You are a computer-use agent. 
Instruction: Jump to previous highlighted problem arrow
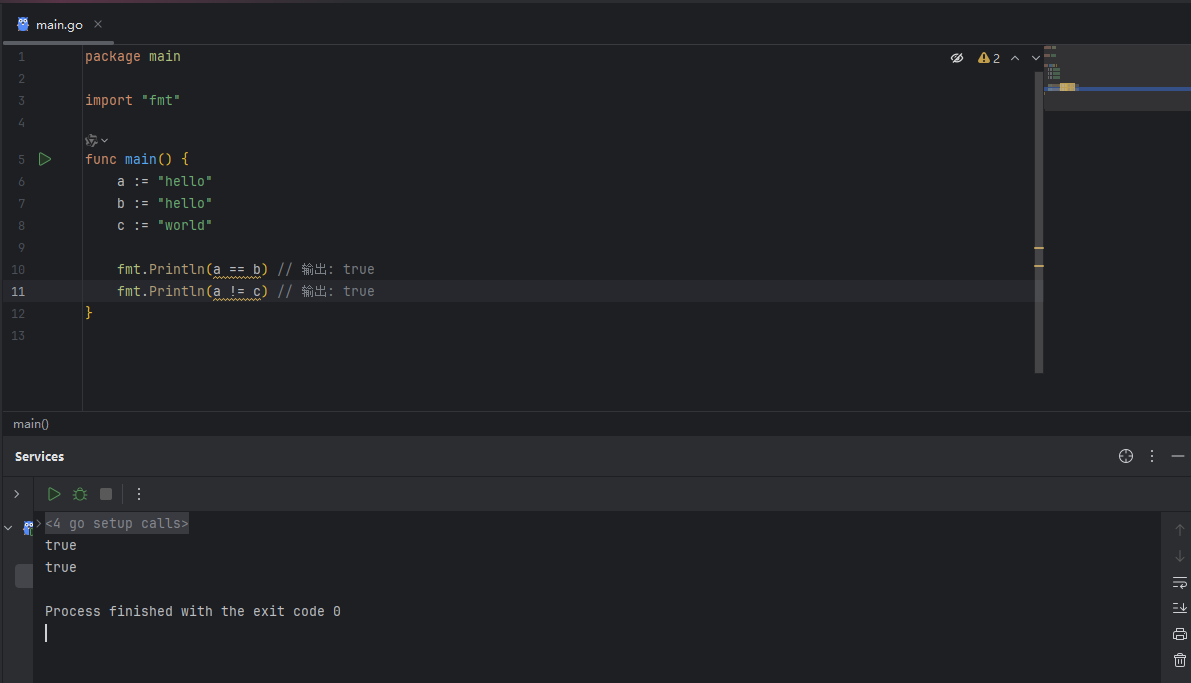[1015, 58]
